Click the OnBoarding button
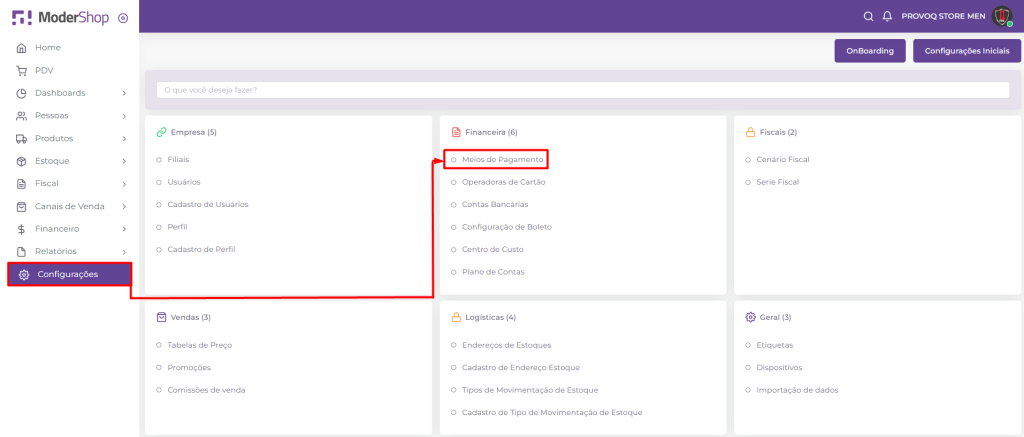The width and height of the screenshot is (1024, 437). click(870, 51)
